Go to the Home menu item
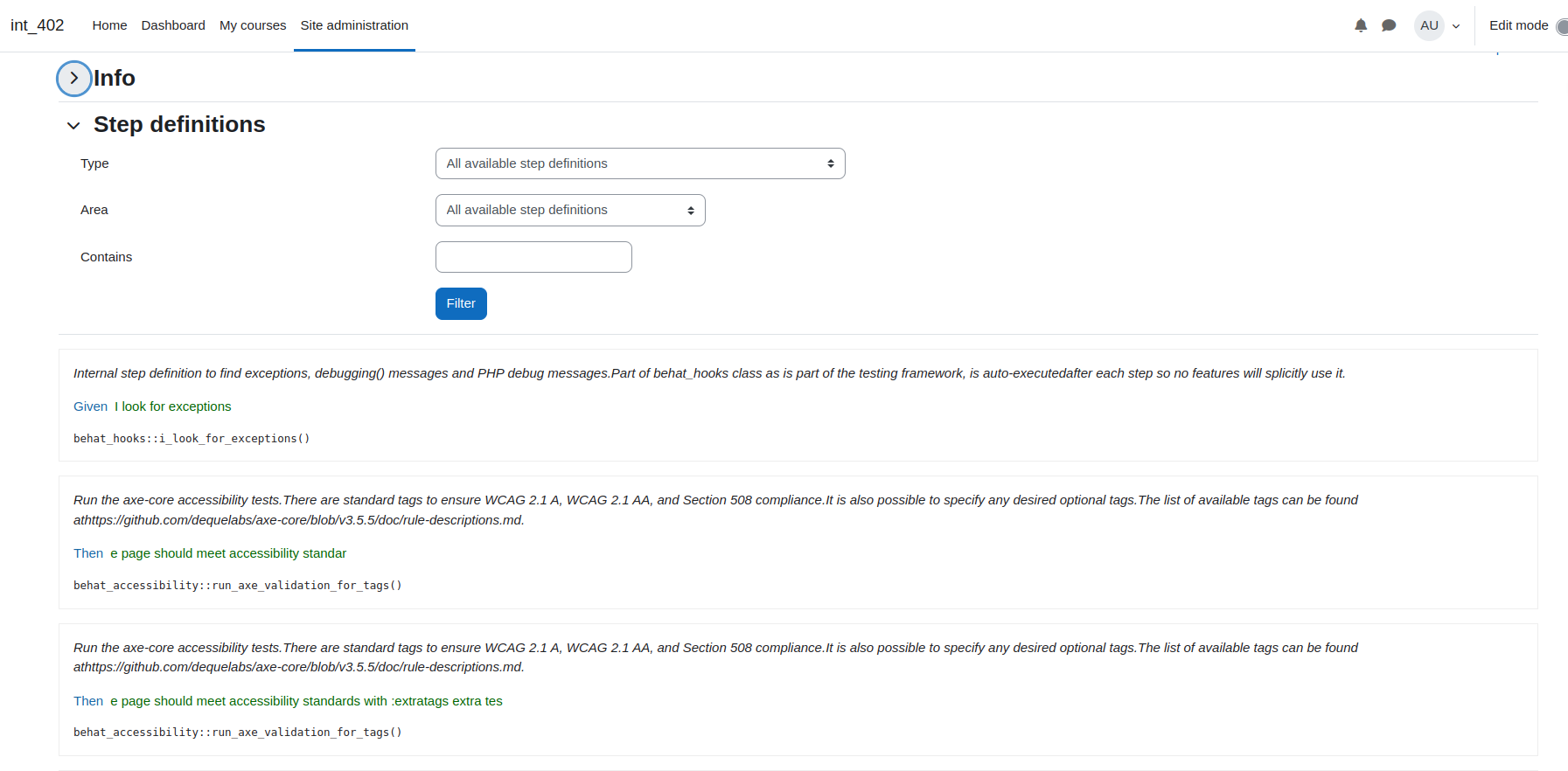Image resolution: width=1568 pixels, height=771 pixels. pyautogui.click(x=109, y=25)
